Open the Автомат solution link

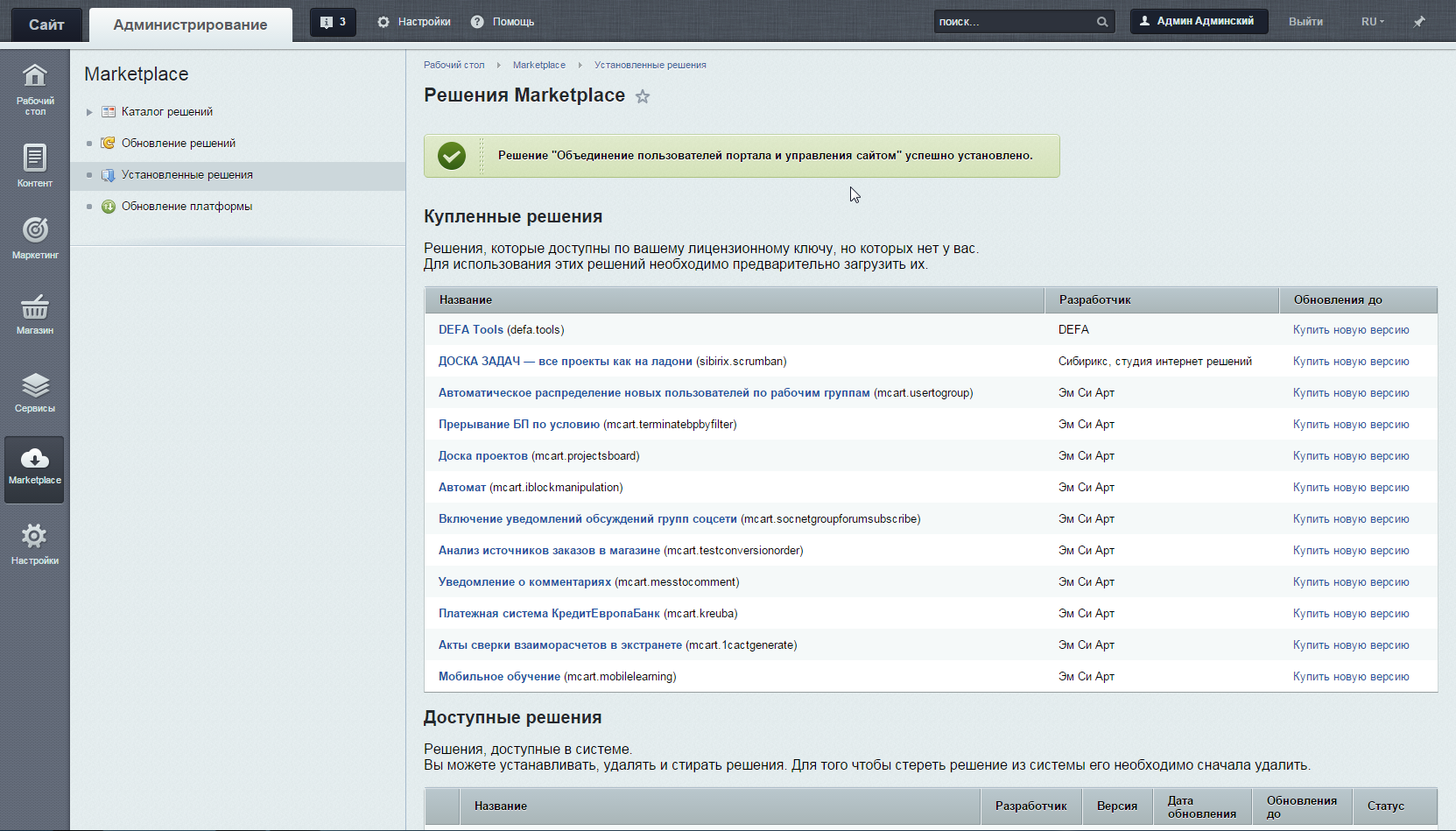(x=462, y=488)
